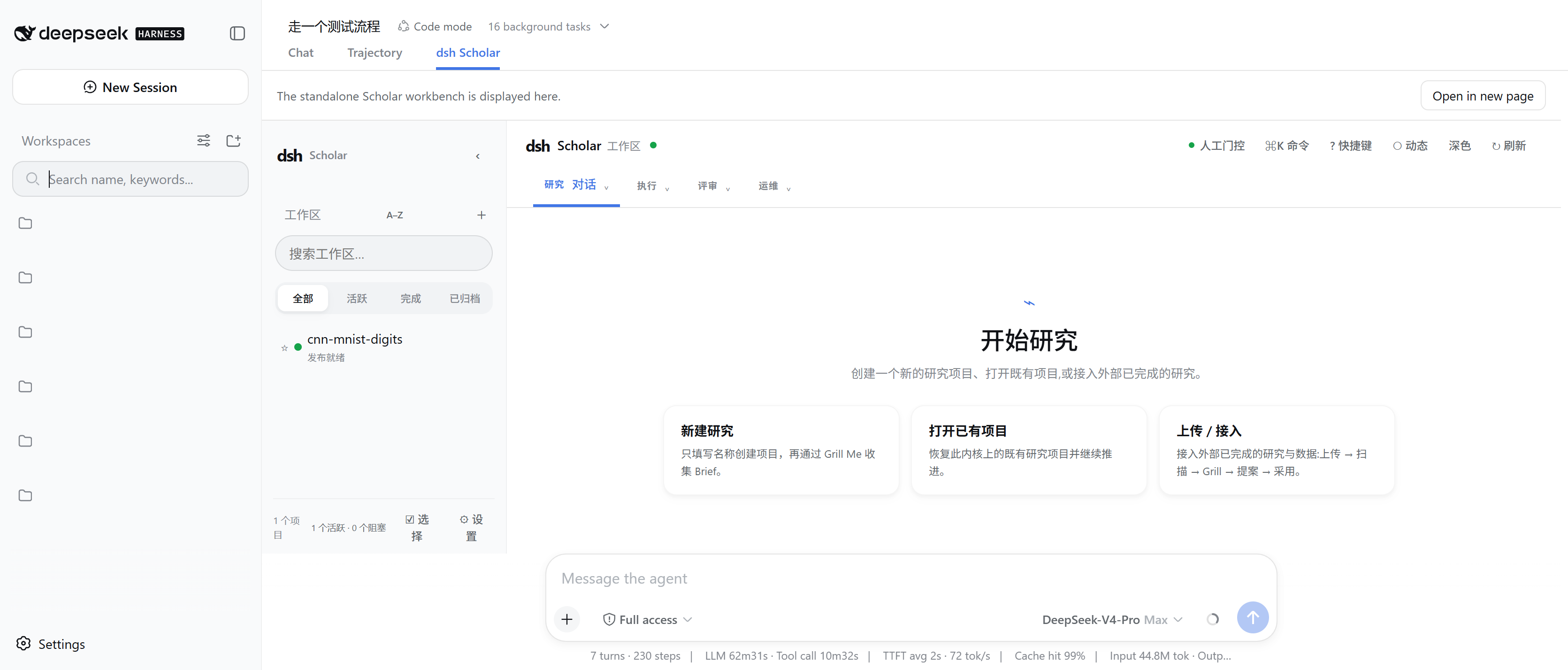Screen dimensions: 1568x670
Task: Select the 全部 filter
Action: (x=303, y=299)
